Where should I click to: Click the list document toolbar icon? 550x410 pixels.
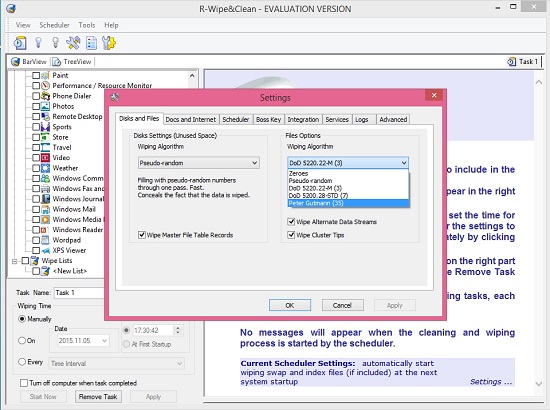(91, 43)
